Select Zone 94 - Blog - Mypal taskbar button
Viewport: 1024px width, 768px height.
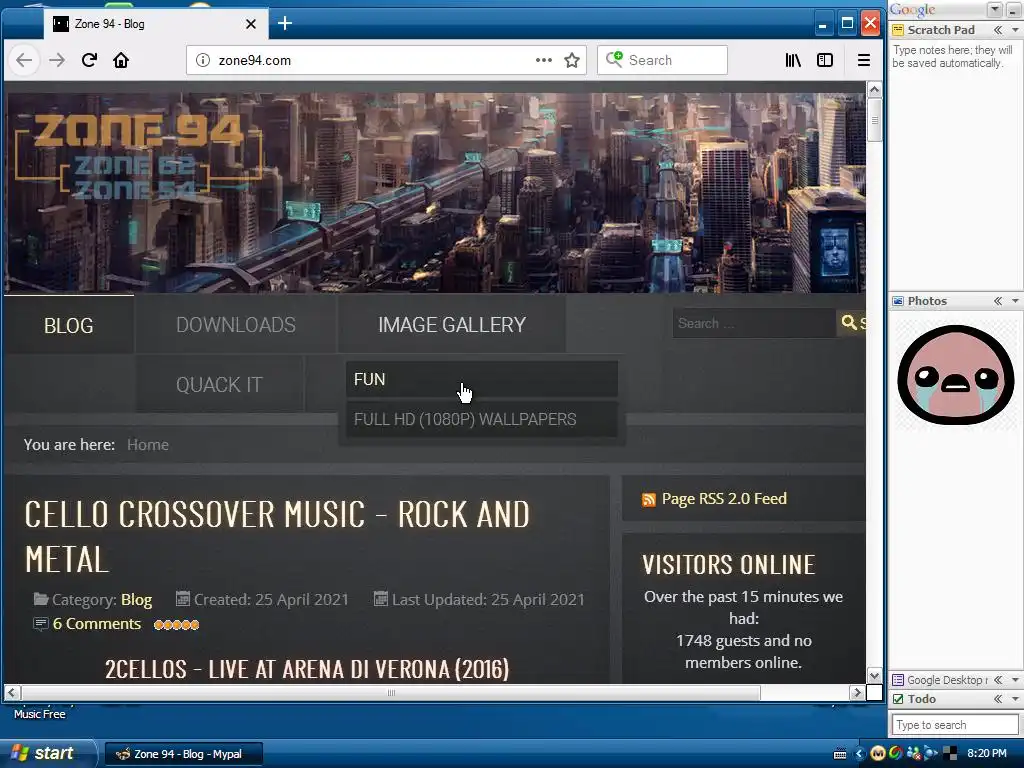click(184, 754)
